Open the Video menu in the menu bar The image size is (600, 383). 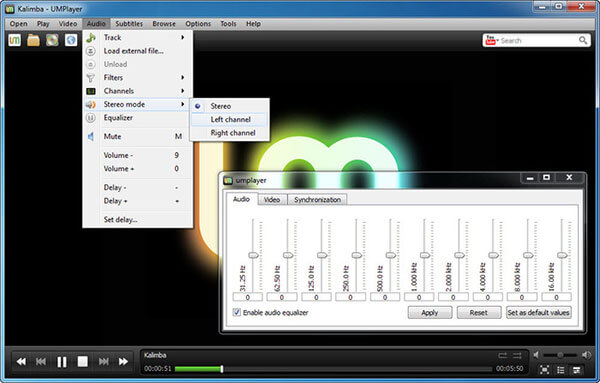click(x=68, y=24)
